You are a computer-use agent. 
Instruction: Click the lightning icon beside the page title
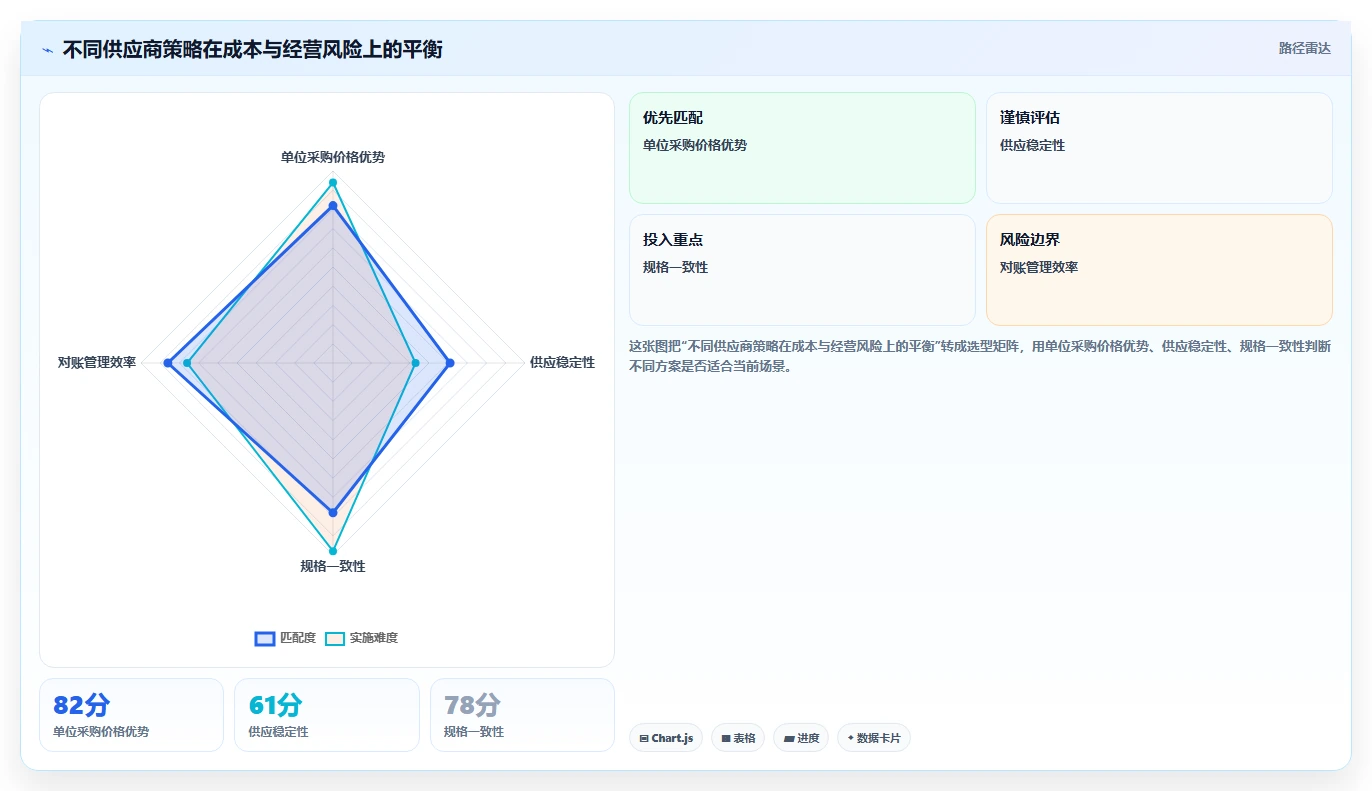pos(47,50)
